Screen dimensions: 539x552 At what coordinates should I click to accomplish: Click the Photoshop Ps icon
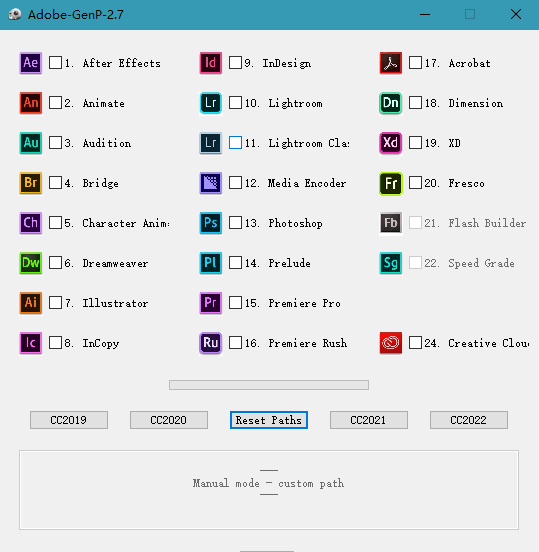211,223
